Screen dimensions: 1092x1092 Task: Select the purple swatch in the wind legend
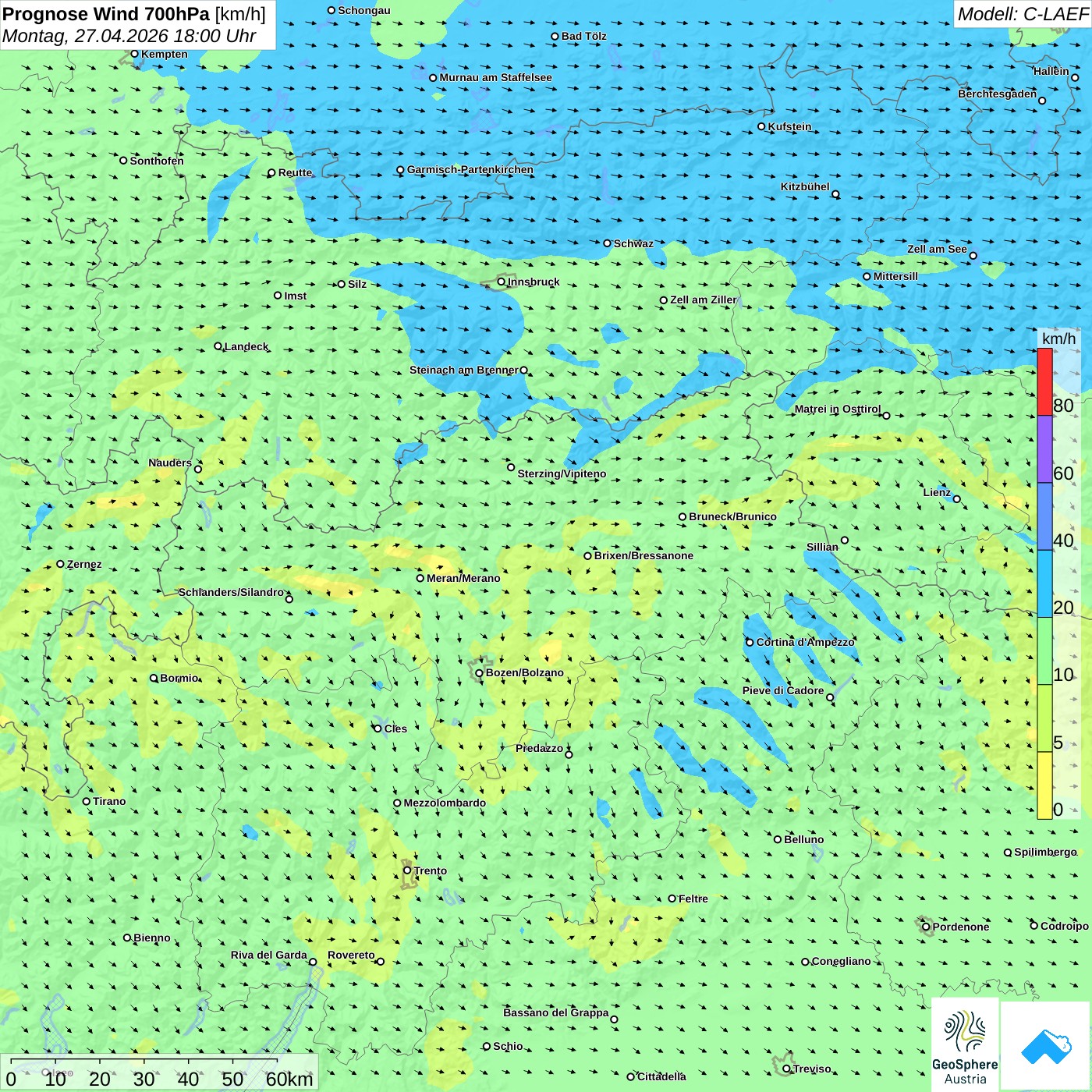pyautogui.click(x=1044, y=449)
